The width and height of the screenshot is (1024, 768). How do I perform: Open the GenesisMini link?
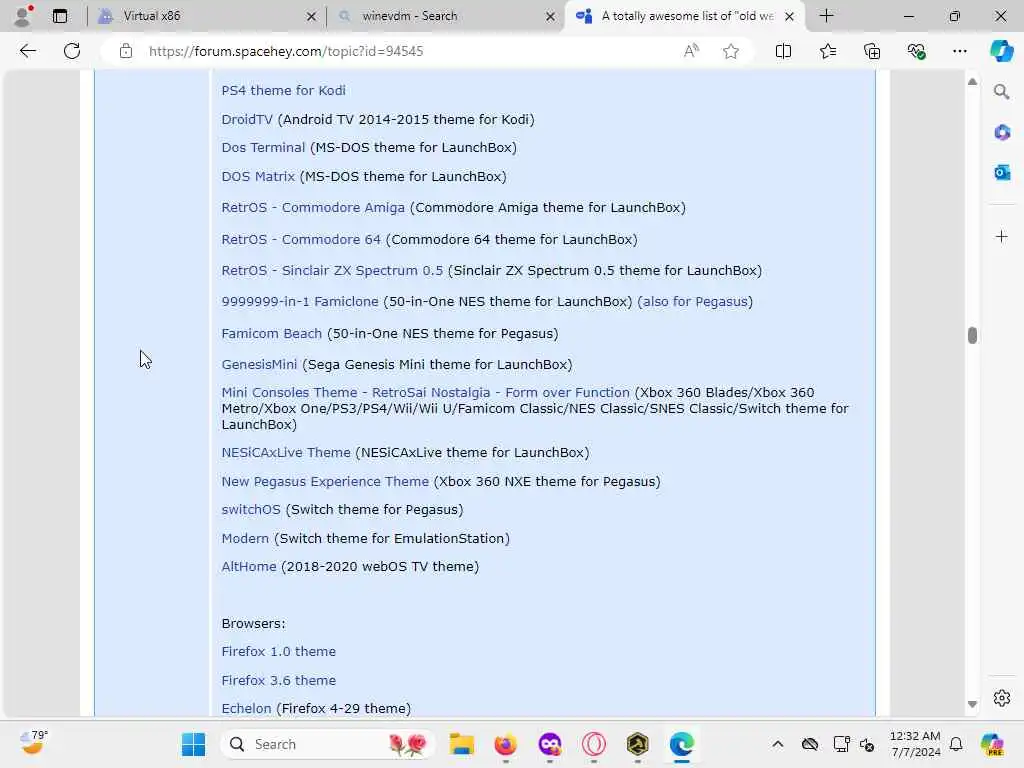[x=259, y=364]
